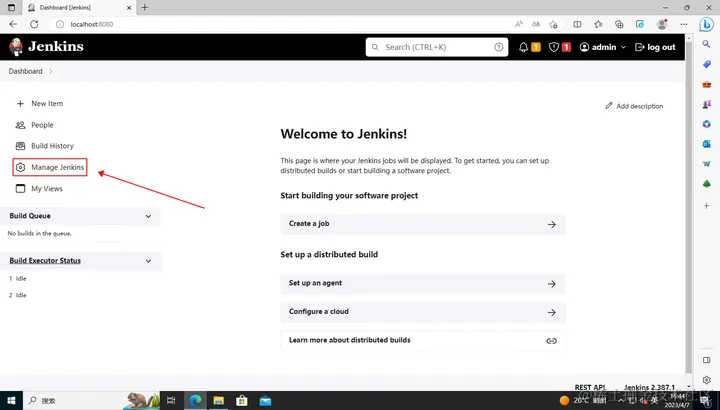Open the security shield warnings icon

553,47
